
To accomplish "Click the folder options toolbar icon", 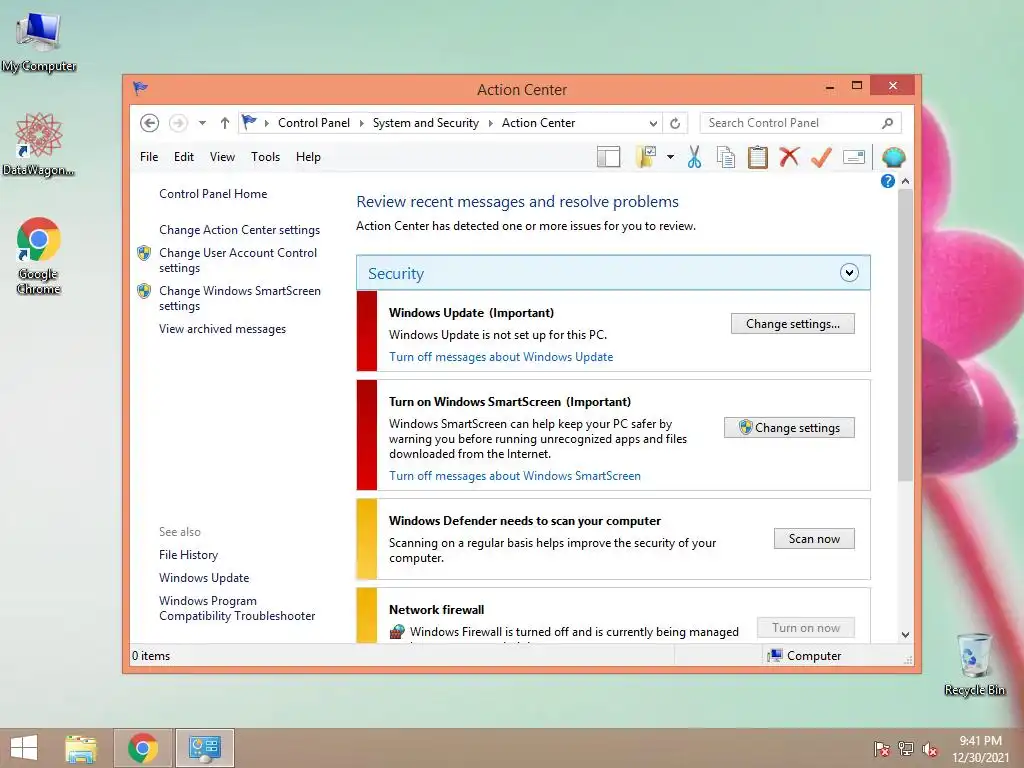I will click(646, 157).
